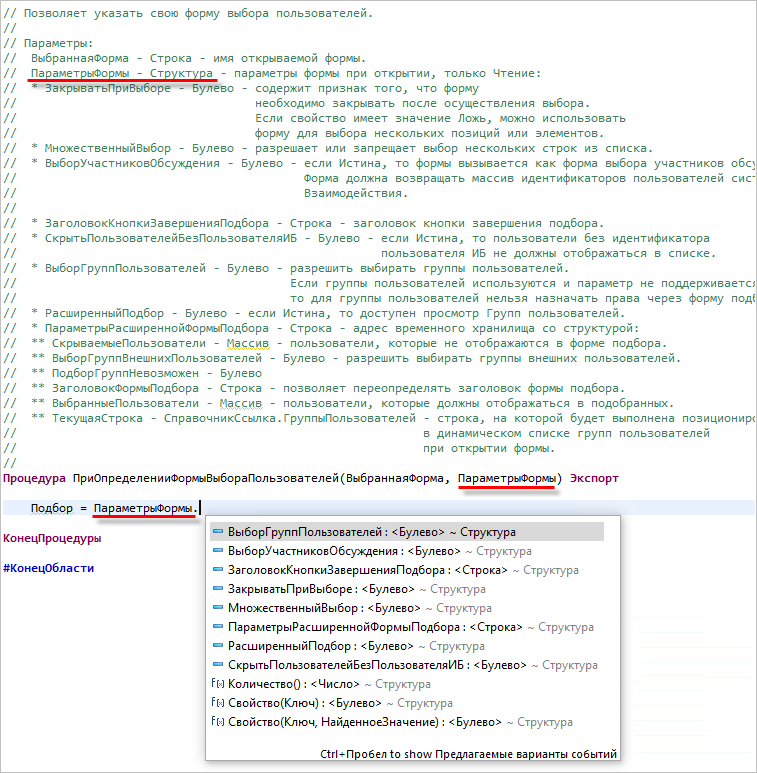Image resolution: width=757 pixels, height=773 pixels.
Task: Click the Подбор variable in the assignment
Action: pos(52,508)
